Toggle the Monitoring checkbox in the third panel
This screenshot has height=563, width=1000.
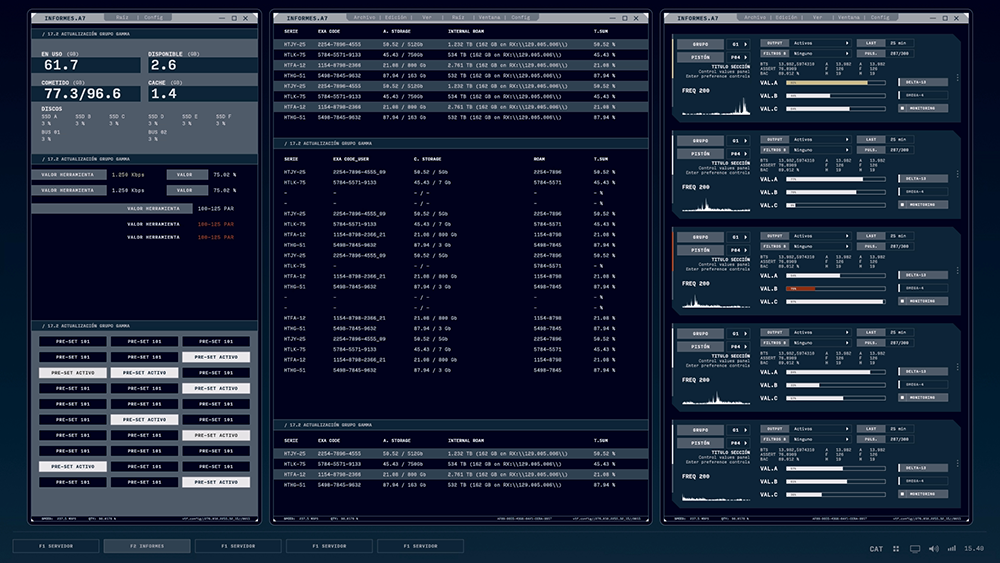pyautogui.click(x=902, y=301)
